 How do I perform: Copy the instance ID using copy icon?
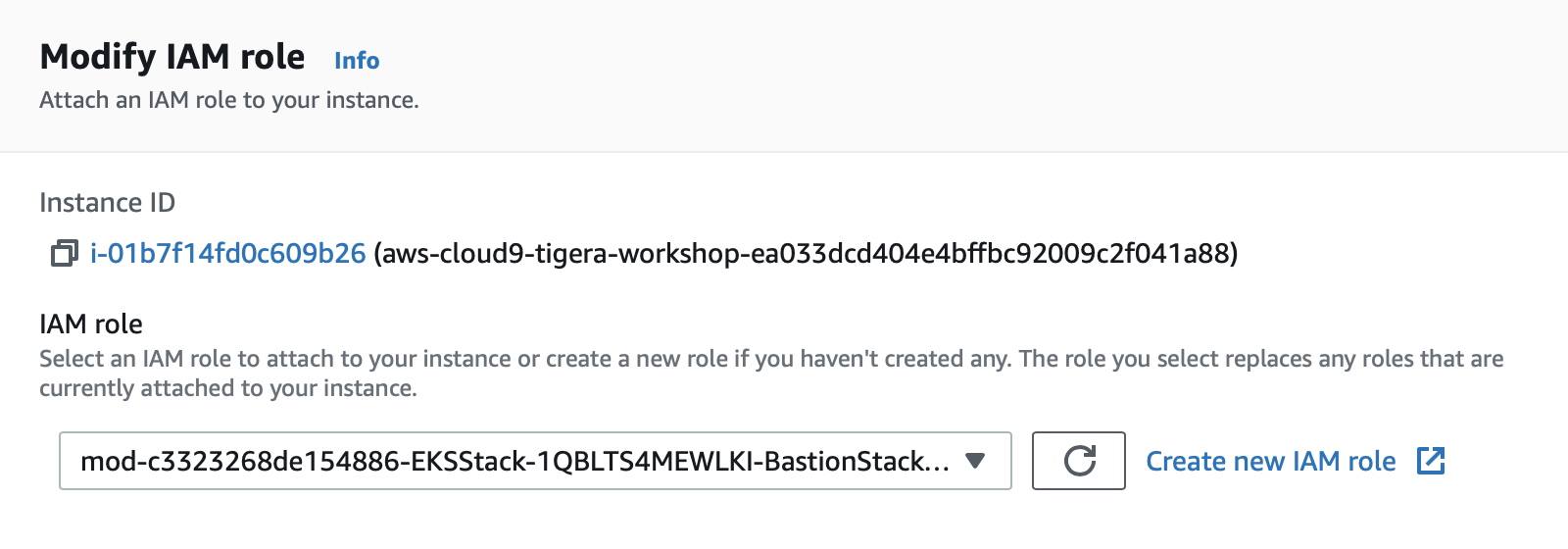tap(64, 254)
